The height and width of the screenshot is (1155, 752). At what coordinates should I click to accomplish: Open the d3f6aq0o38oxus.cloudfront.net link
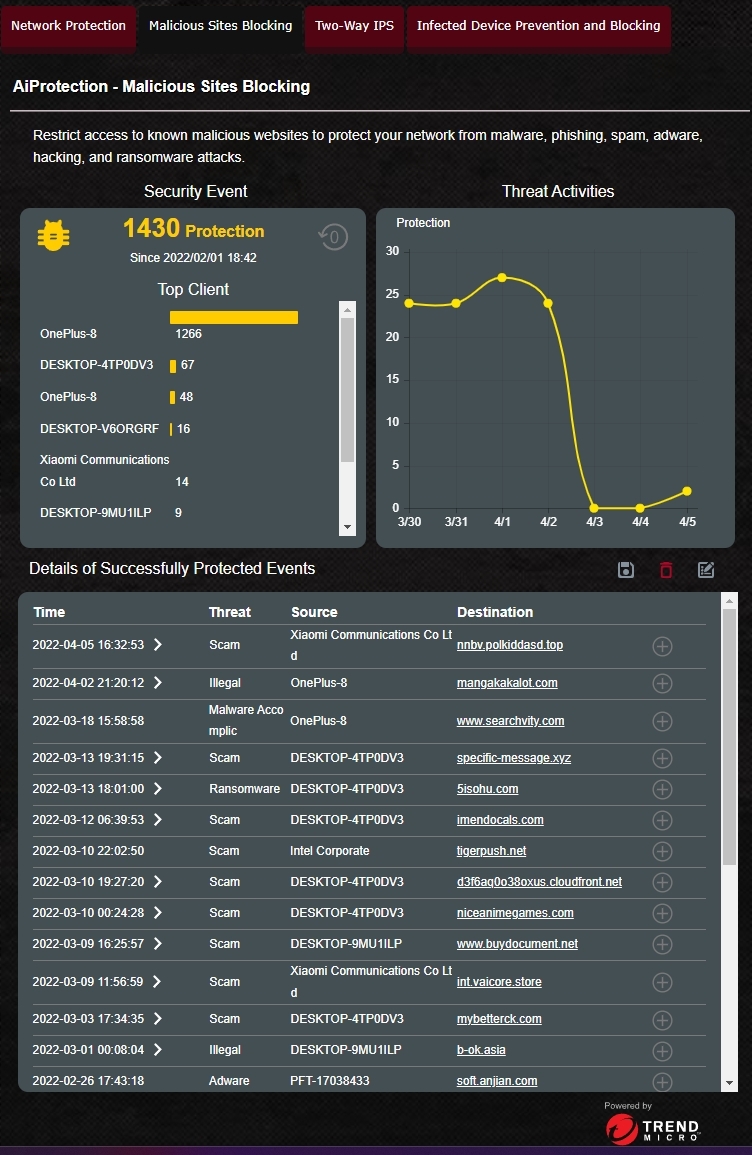[539, 882]
